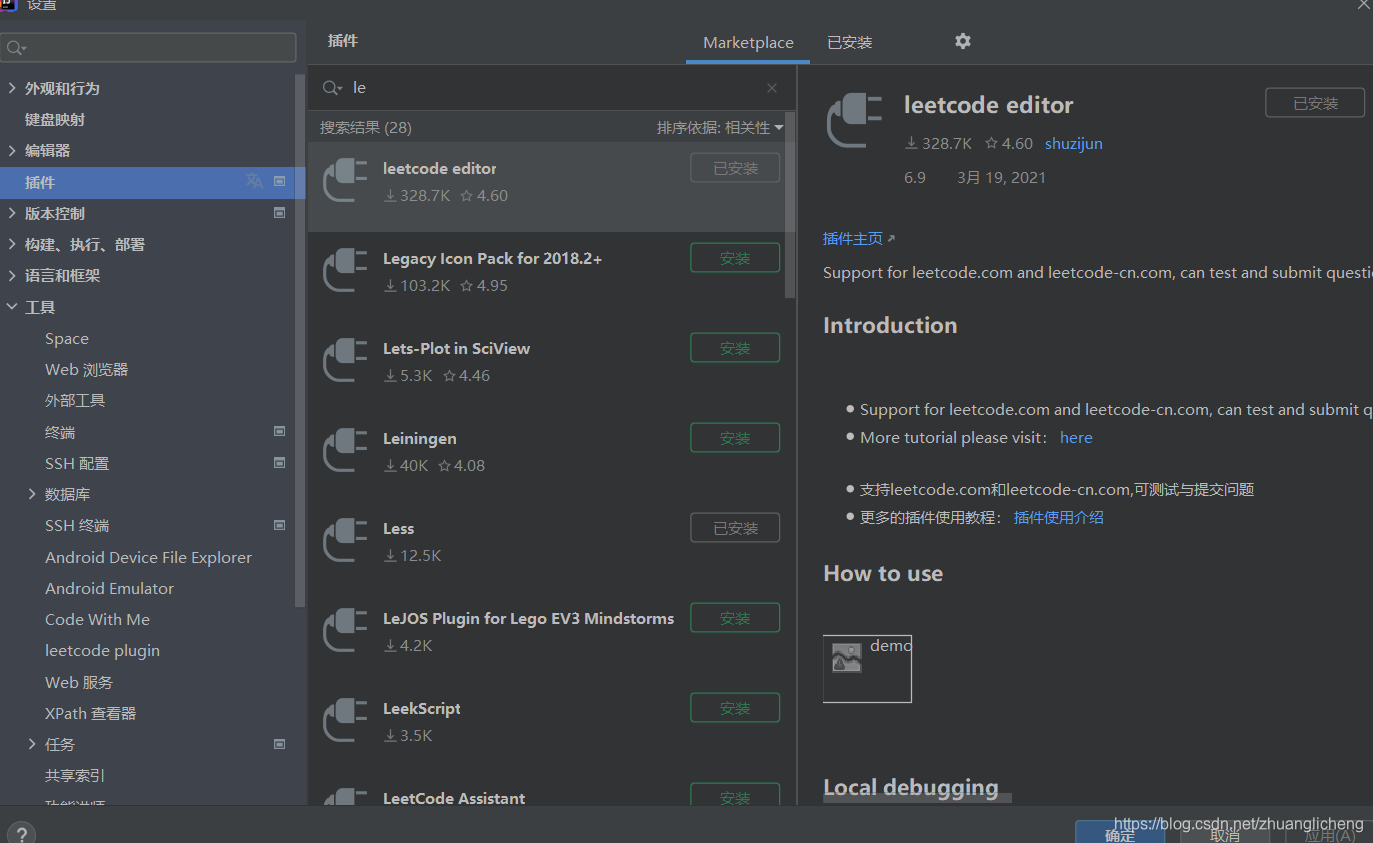The width and height of the screenshot is (1373, 843).
Task: Install Legacy Icon Pack for 2018.2+
Action: [x=735, y=258]
